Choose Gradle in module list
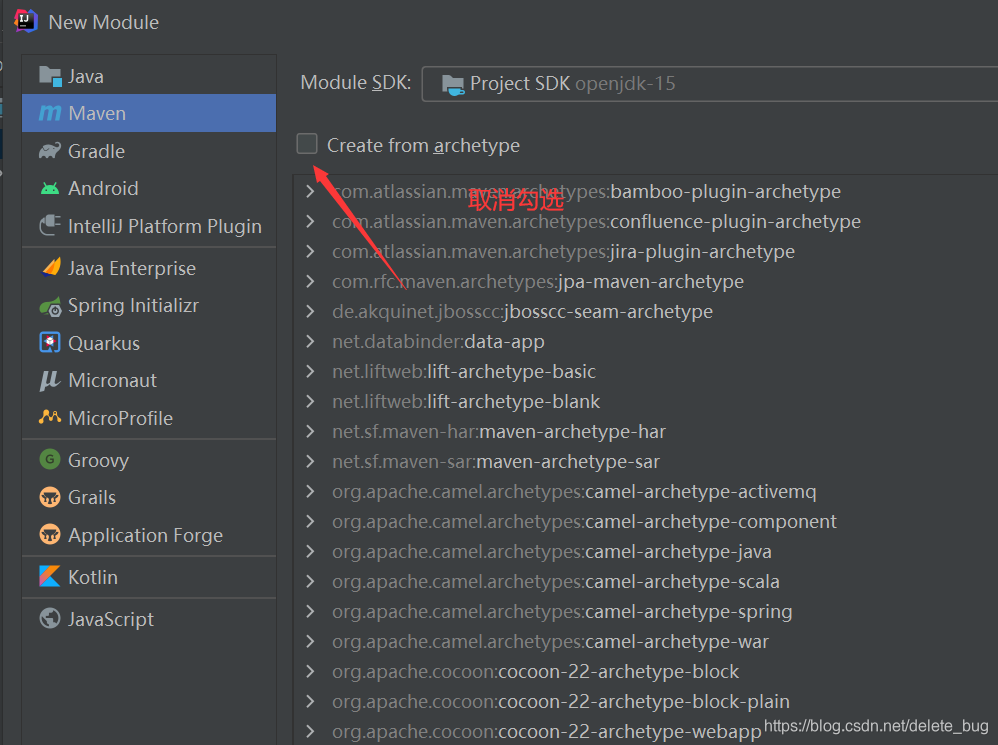This screenshot has width=998, height=745. 149,151
